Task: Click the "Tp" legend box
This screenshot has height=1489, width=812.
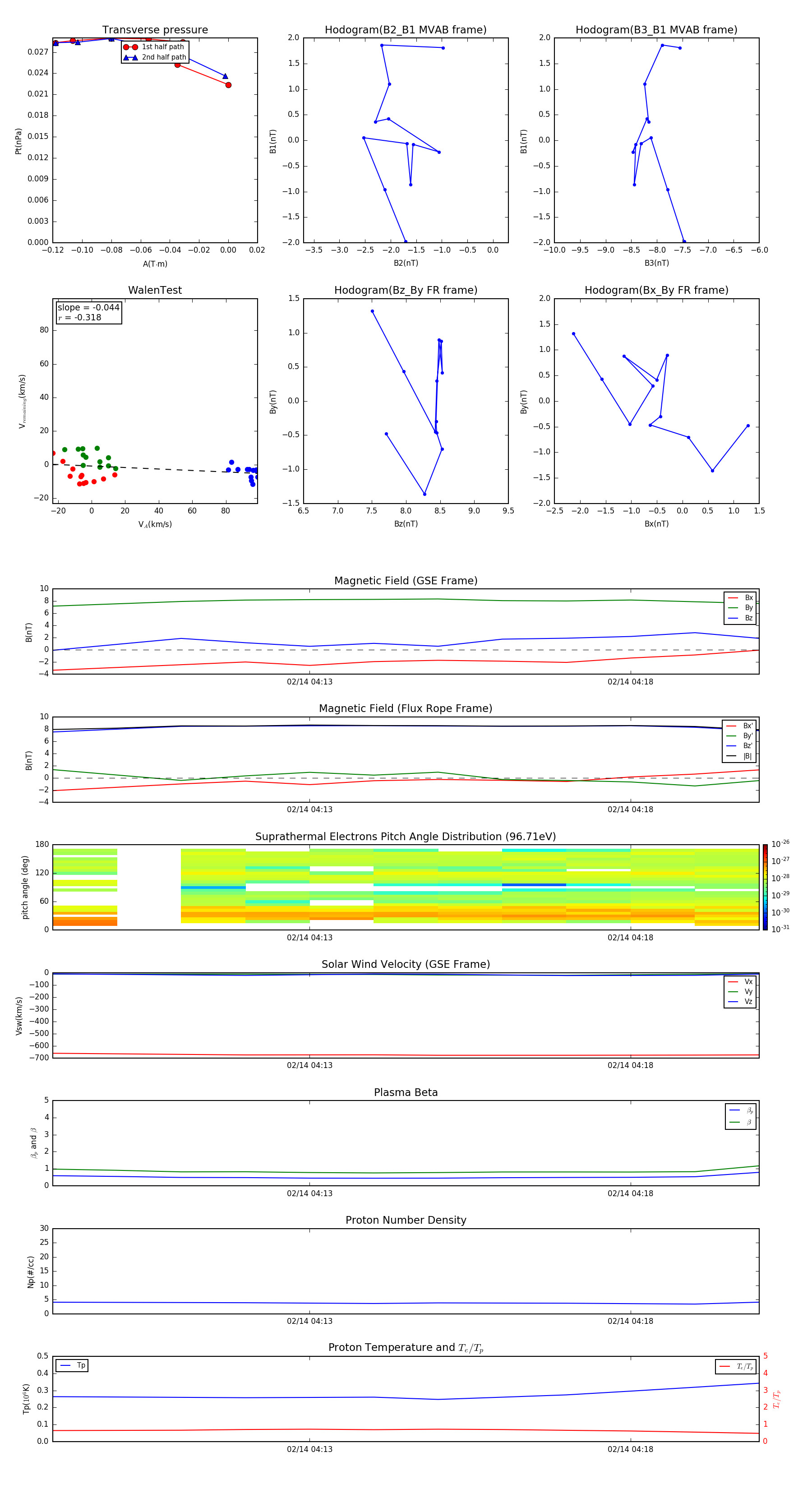Action: coord(72,1366)
